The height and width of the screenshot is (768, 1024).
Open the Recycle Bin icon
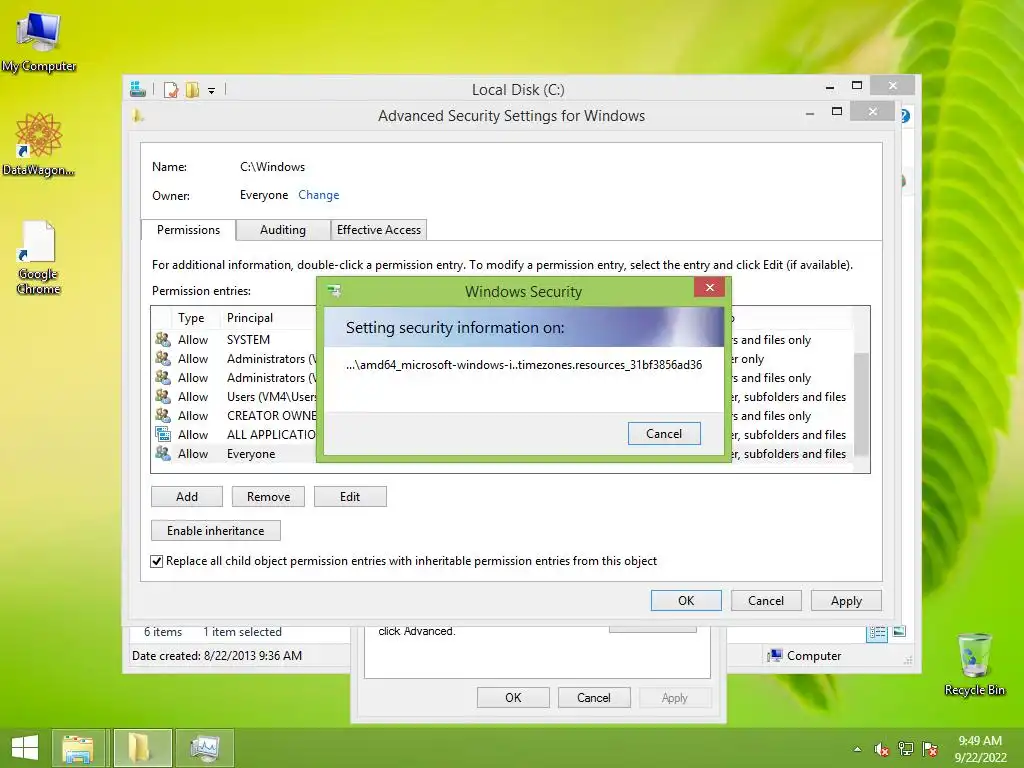(x=974, y=664)
